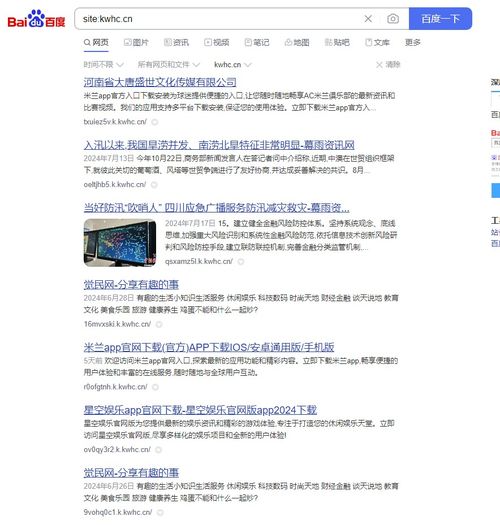Click thumbnail of monitor screens in flood result
500x525 pixels.
pos(120,243)
